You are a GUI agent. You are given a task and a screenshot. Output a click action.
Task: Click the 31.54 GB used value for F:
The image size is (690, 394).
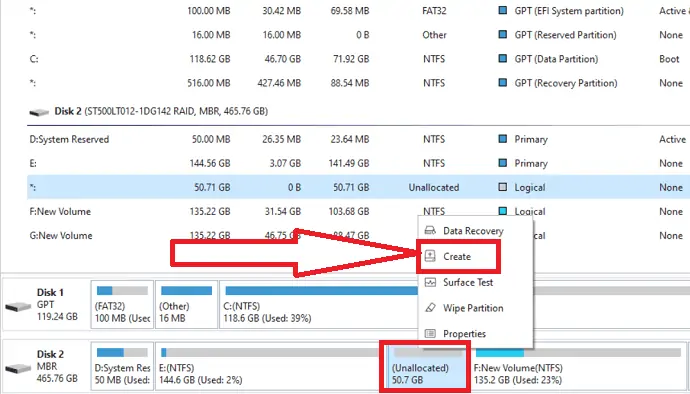coord(283,211)
